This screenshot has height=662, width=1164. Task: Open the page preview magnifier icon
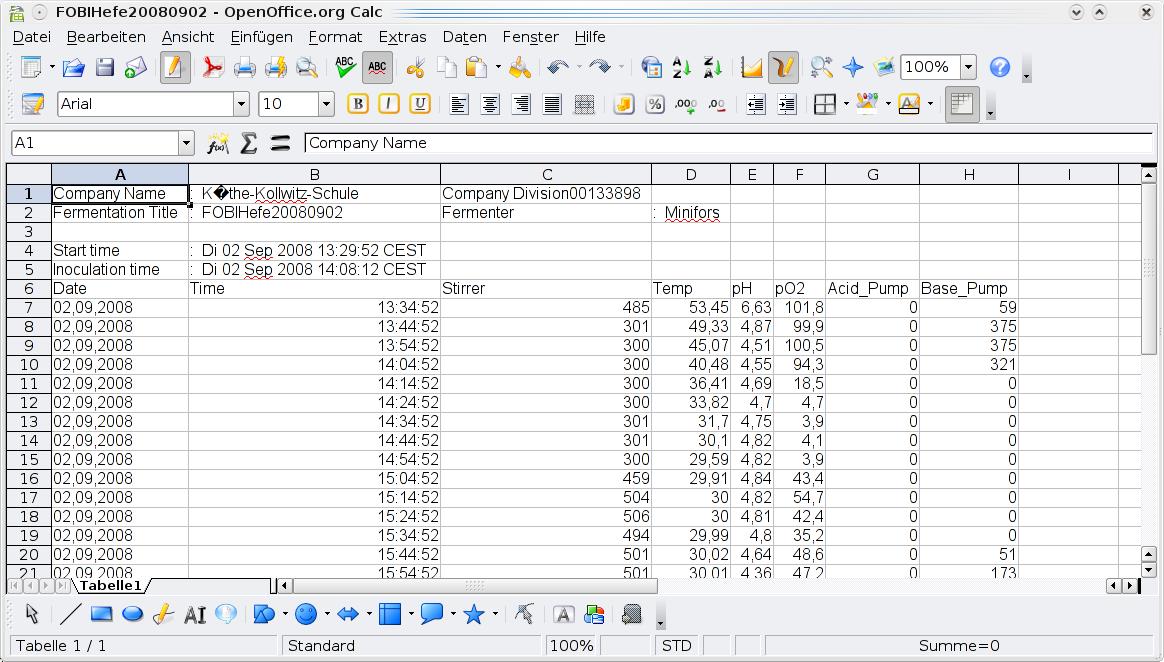307,68
